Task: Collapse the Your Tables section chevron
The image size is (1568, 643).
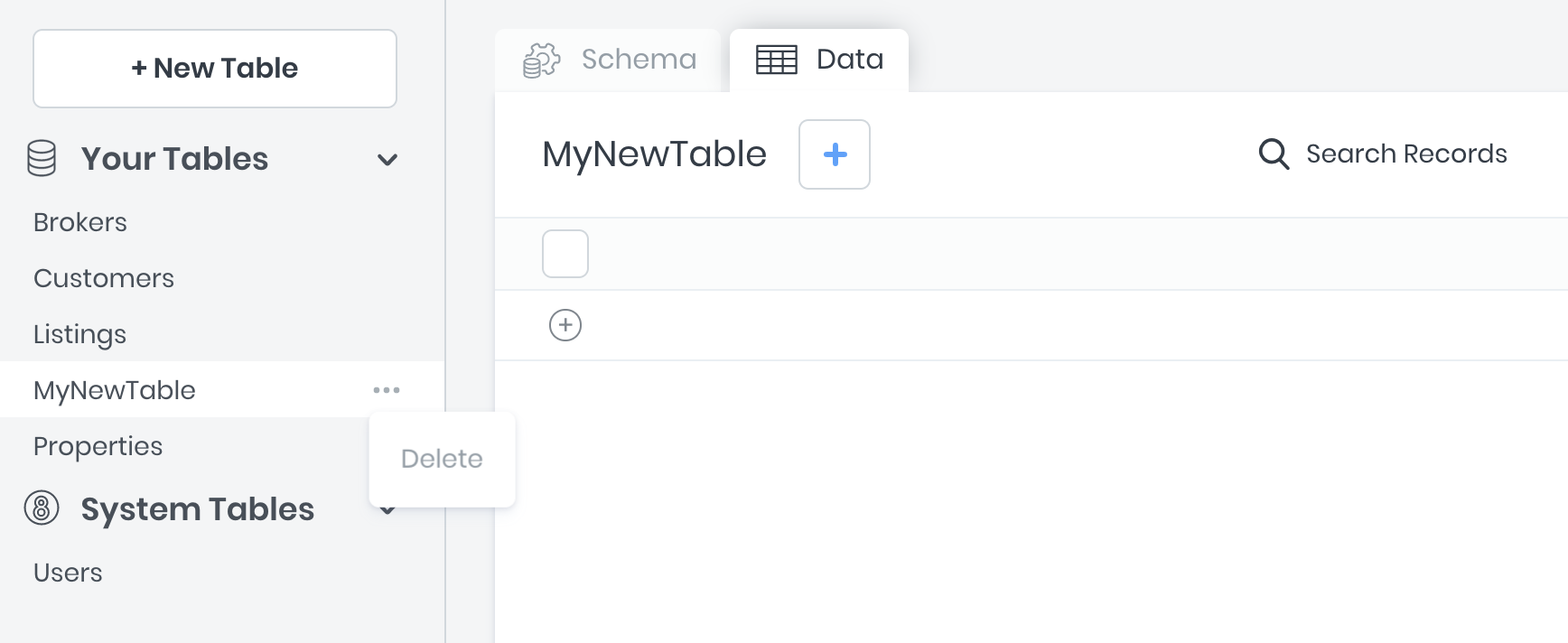Action: point(387,160)
